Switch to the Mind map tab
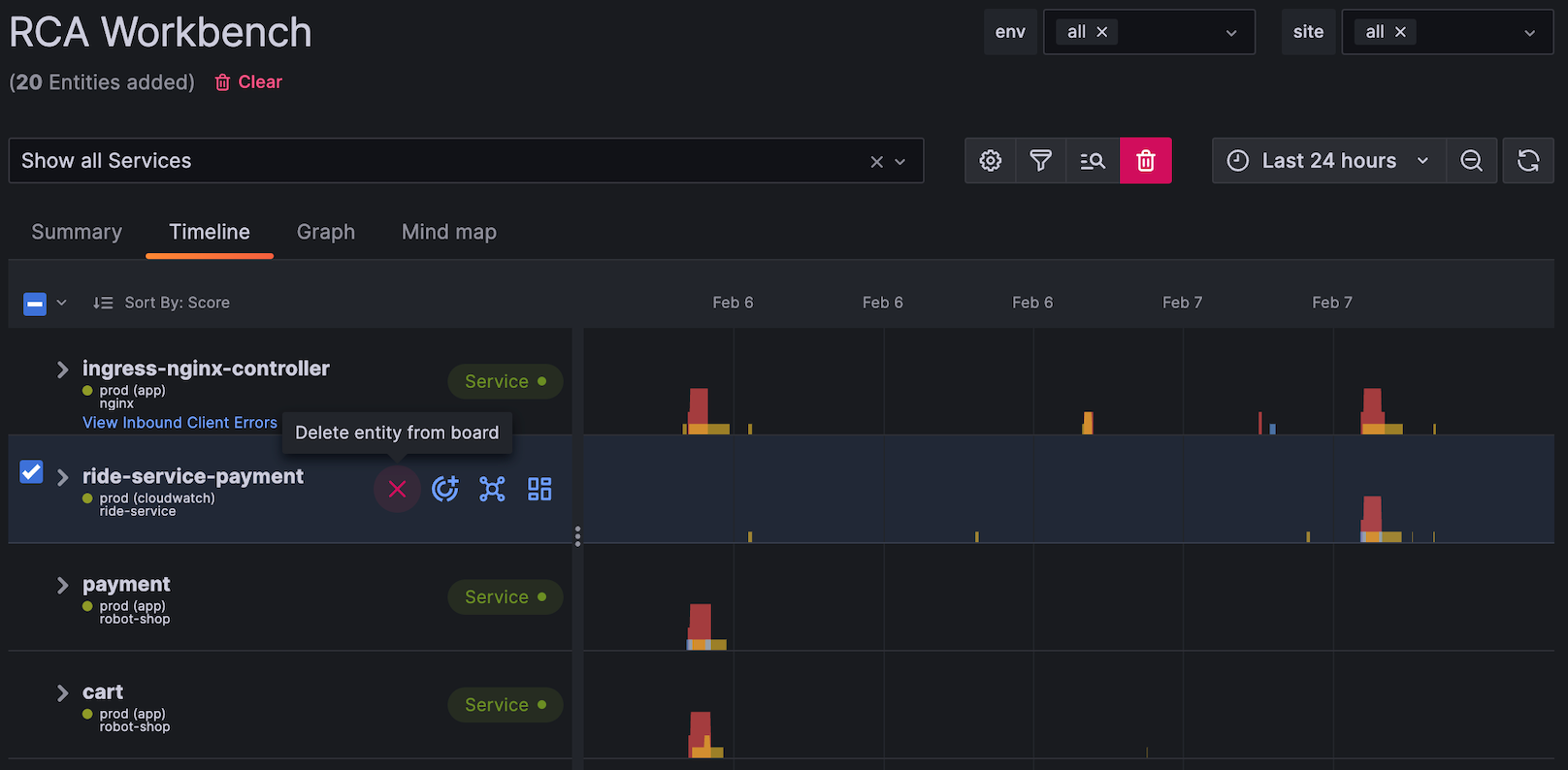 coord(448,232)
